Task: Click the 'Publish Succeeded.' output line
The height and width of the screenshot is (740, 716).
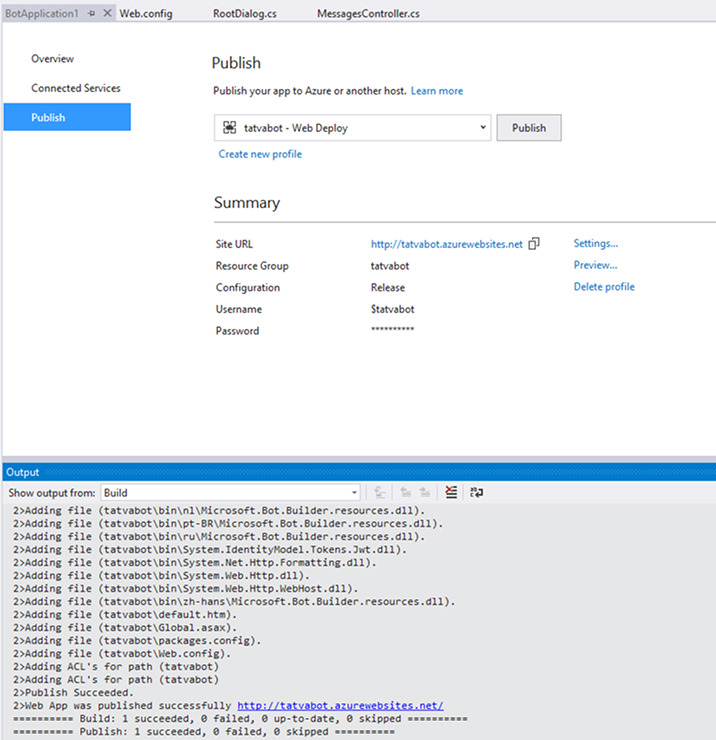Action: [73, 692]
